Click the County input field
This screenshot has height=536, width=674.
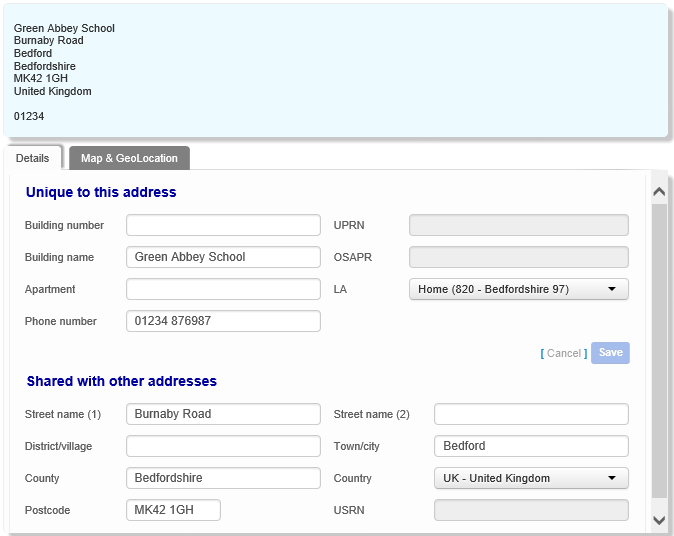pyautogui.click(x=223, y=478)
